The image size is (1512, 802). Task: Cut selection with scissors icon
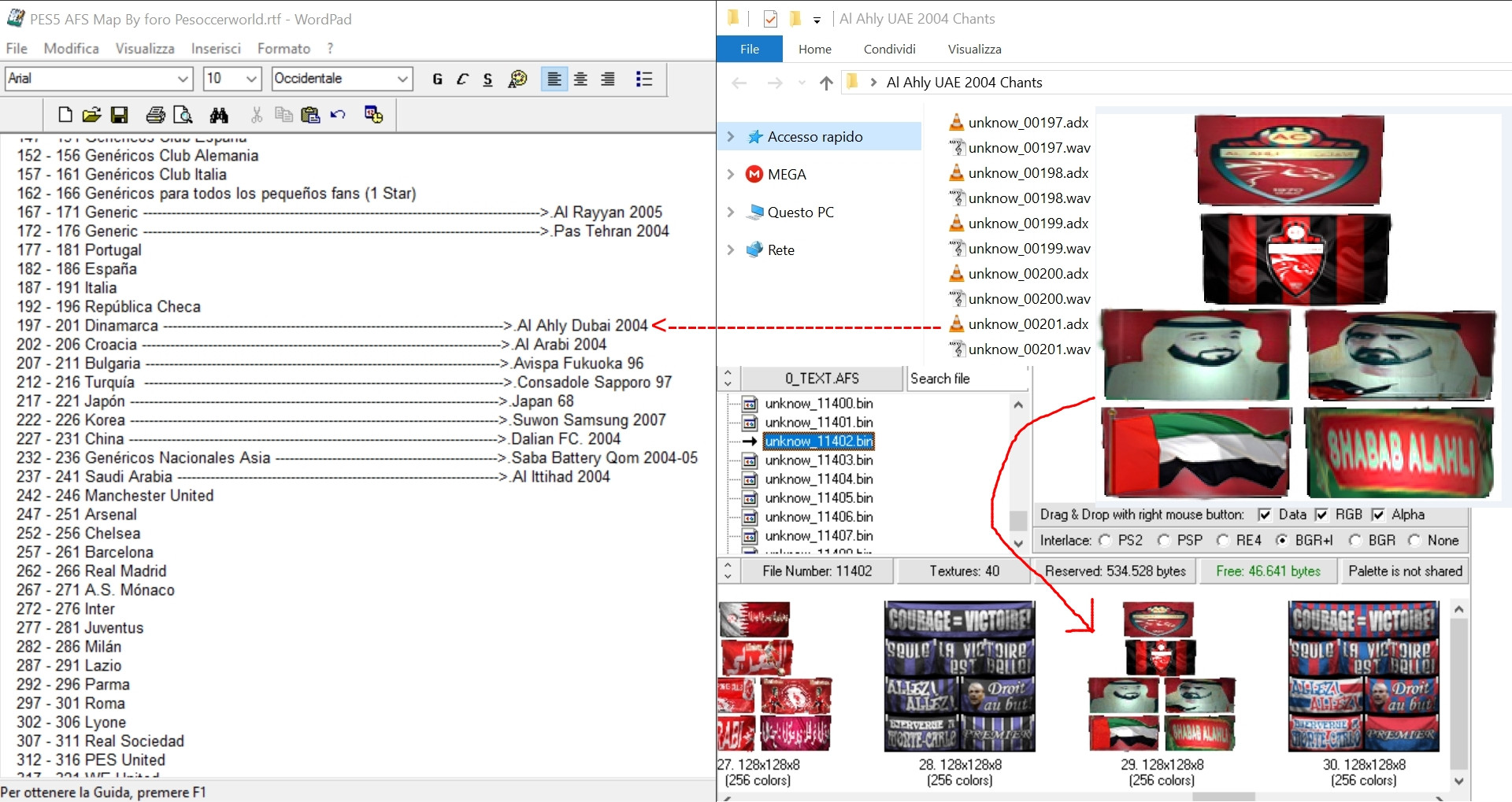coord(257,115)
